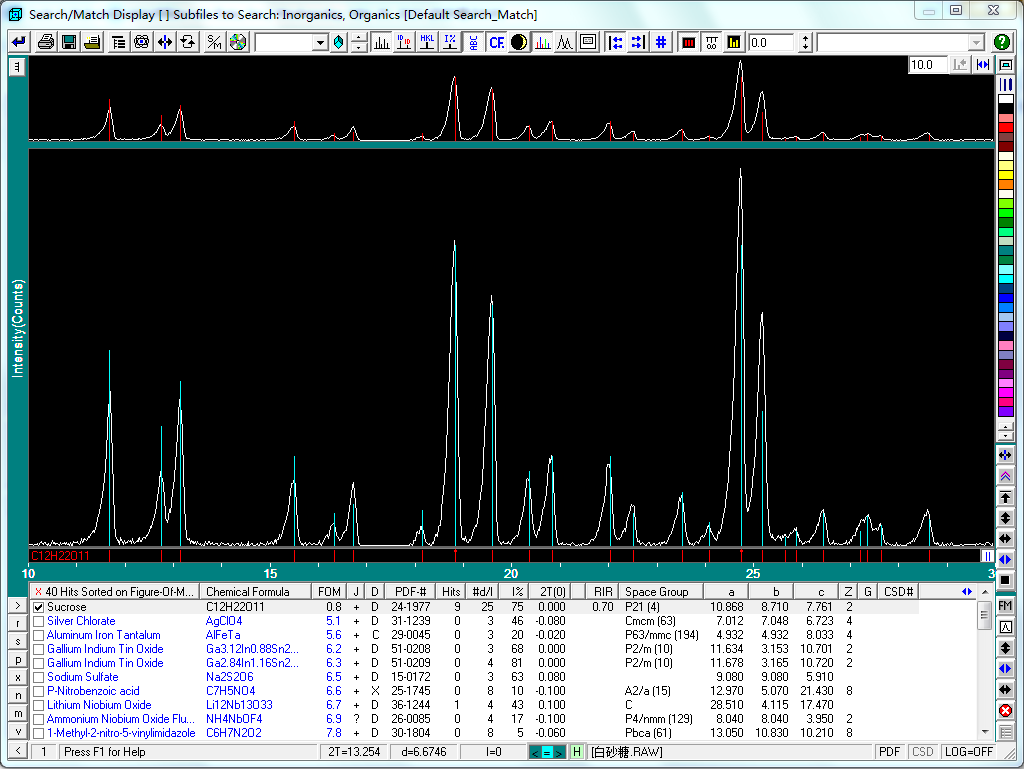Uncheck the Sucrose phase checkbox
Image resolution: width=1024 pixels, height=769 pixels.
click(39, 607)
